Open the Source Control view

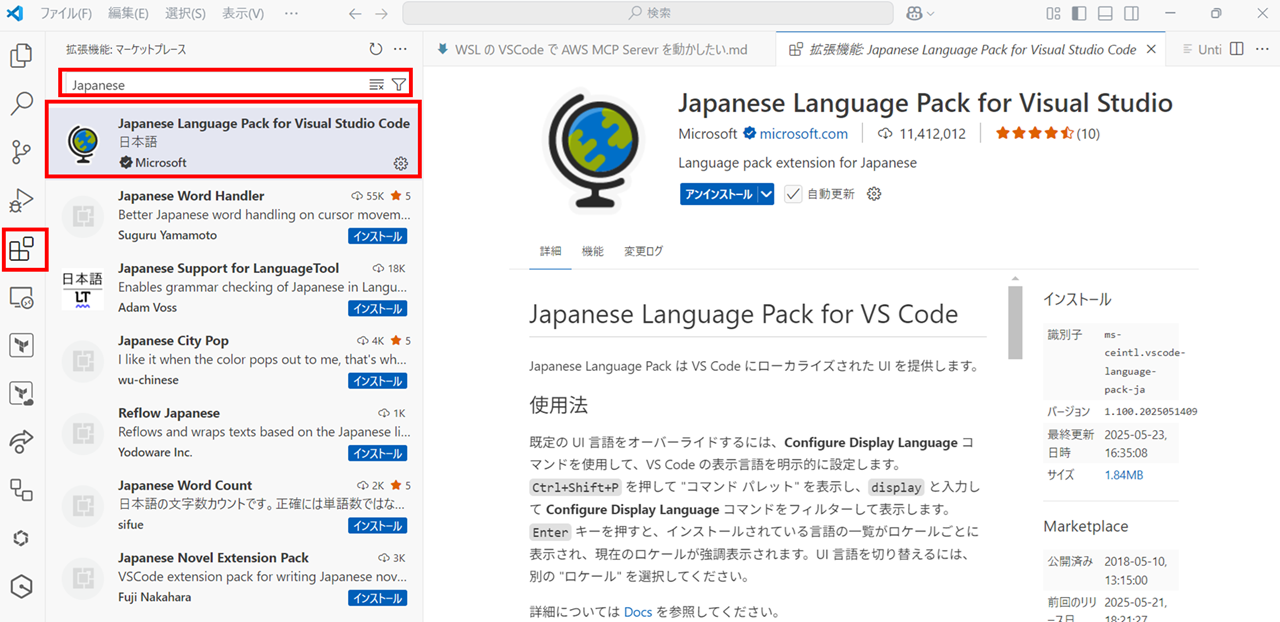[x=21, y=152]
